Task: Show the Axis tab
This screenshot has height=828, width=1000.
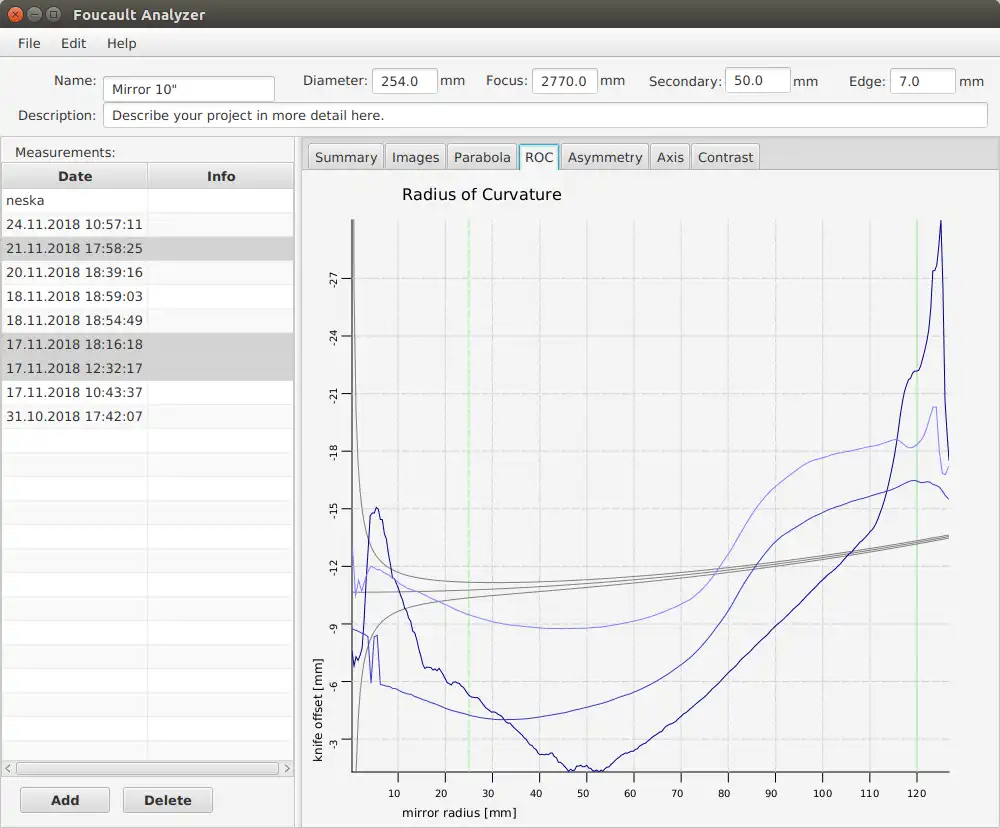Action: tap(670, 157)
